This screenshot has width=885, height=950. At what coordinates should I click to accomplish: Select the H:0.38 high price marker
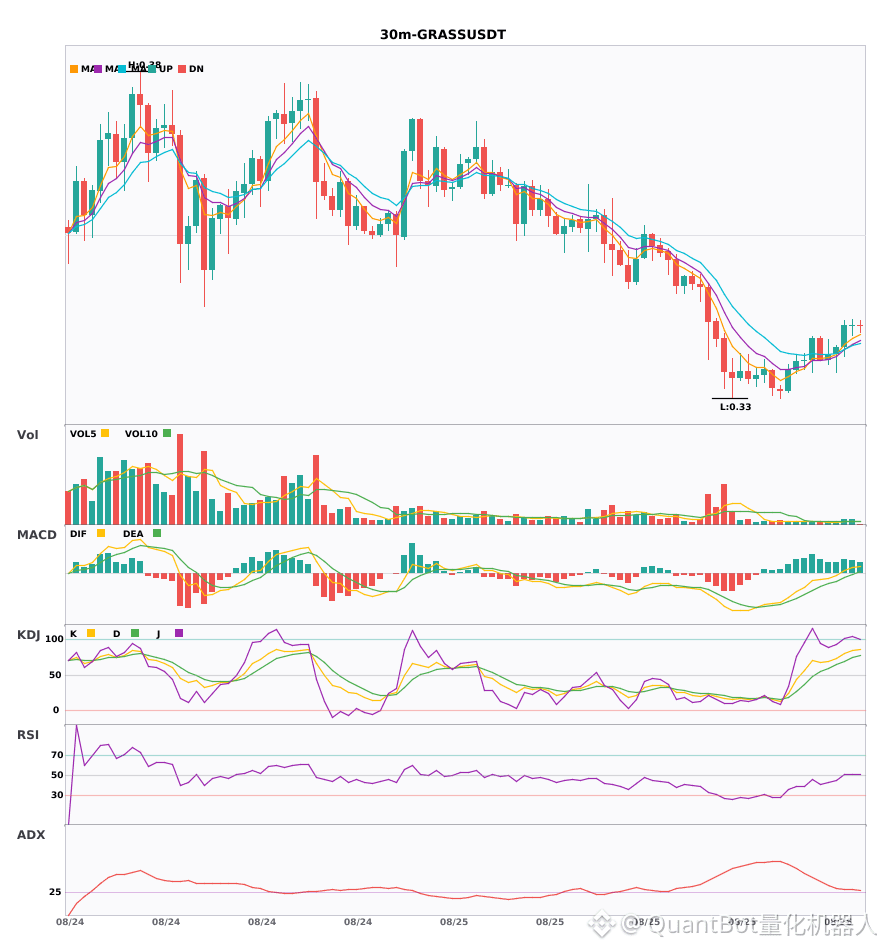[x=145, y=65]
